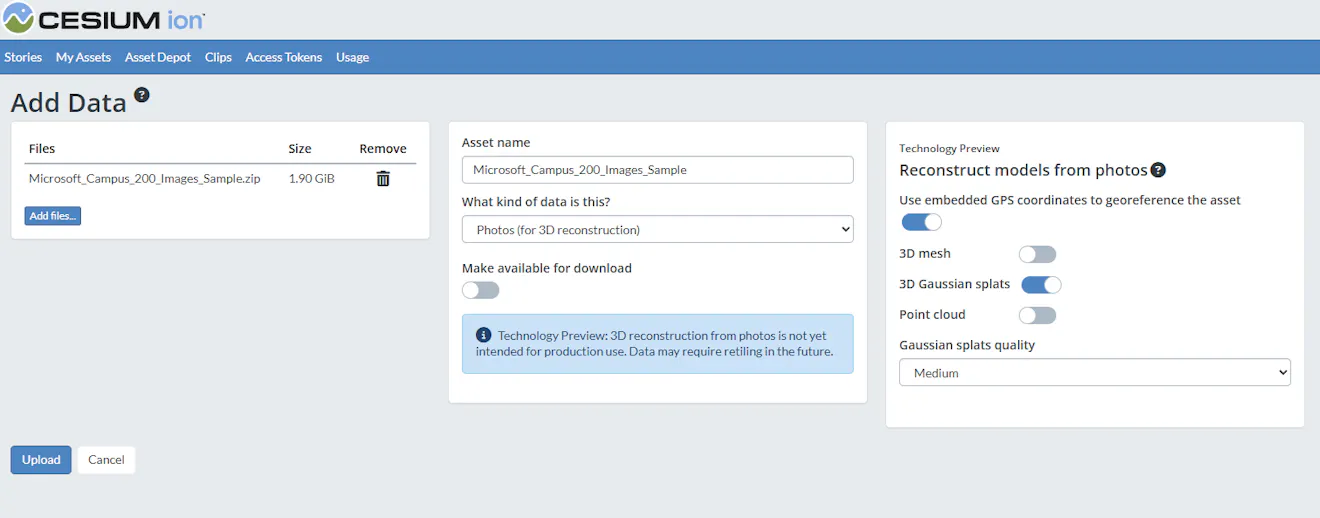Screen dimensions: 1320x518
Task: Click the Asset name text field
Action: pos(657,170)
